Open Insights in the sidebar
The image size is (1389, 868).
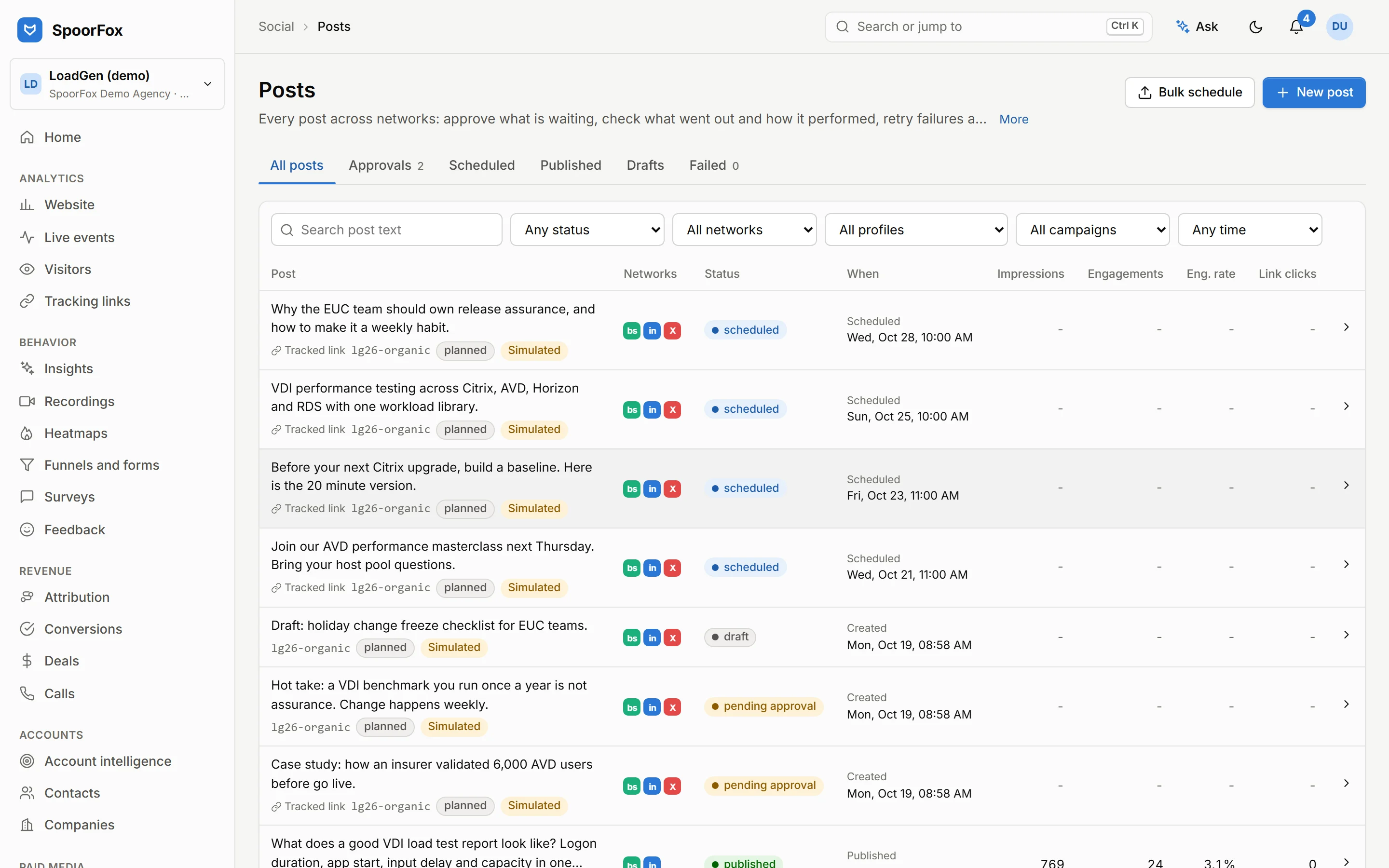117,368
